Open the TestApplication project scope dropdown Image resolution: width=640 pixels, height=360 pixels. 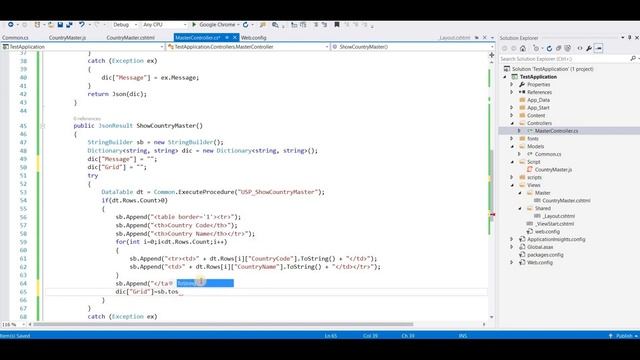click(x=162, y=47)
